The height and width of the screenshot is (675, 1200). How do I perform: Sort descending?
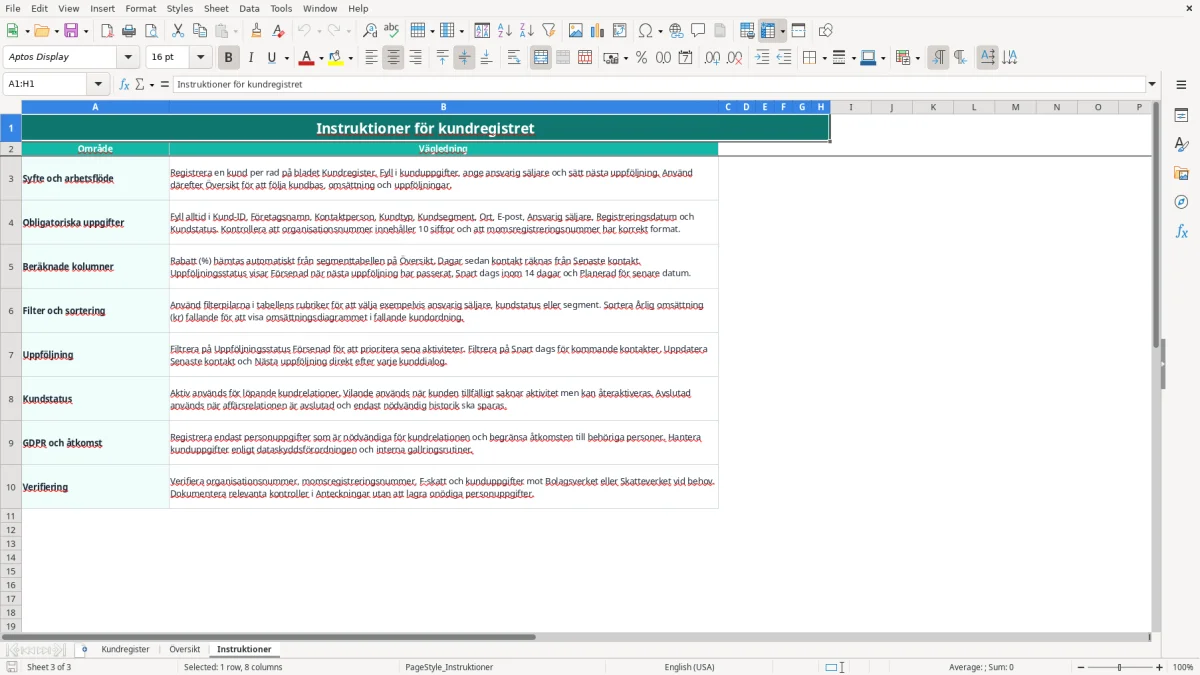tap(527, 31)
